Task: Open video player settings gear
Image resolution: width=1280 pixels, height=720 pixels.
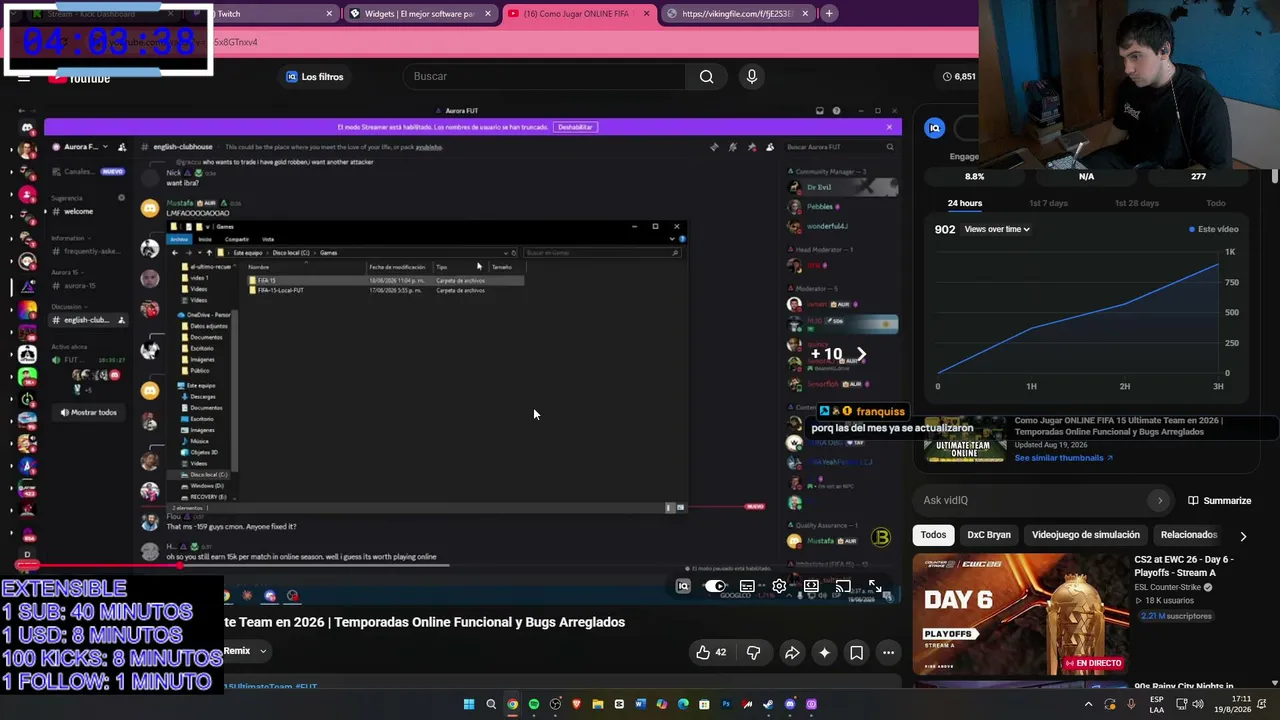Action: [779, 586]
